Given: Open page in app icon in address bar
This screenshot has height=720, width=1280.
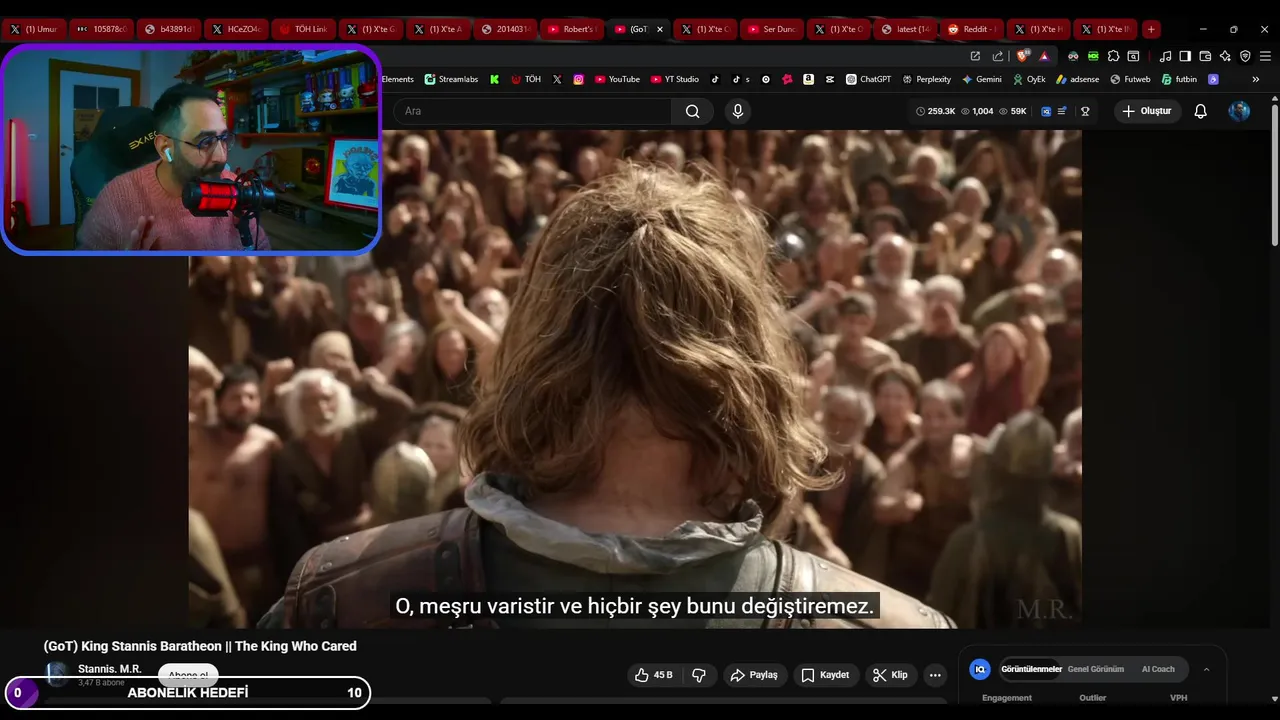Looking at the screenshot, I should (975, 56).
